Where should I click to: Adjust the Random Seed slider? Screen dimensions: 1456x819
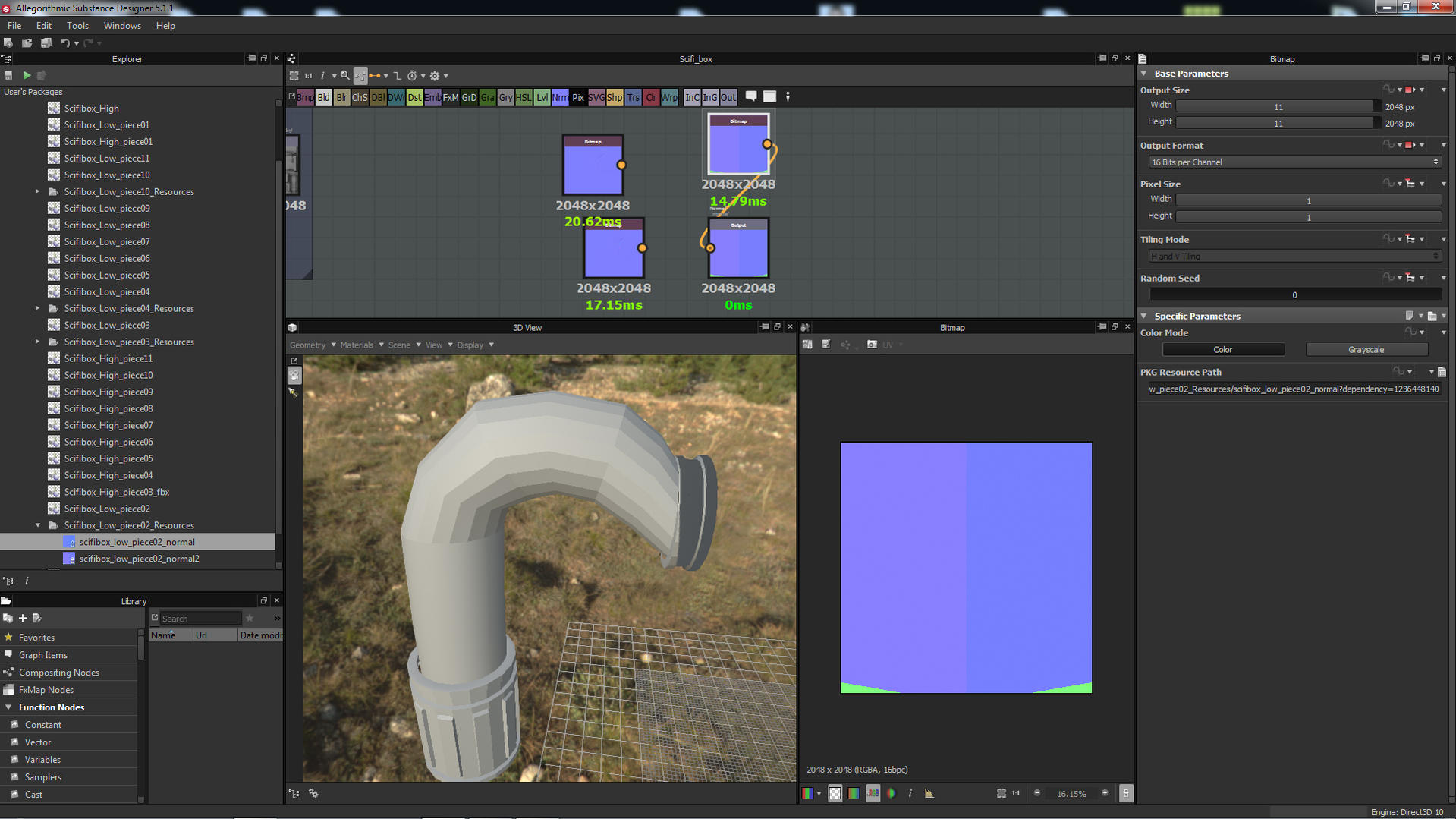point(1294,295)
